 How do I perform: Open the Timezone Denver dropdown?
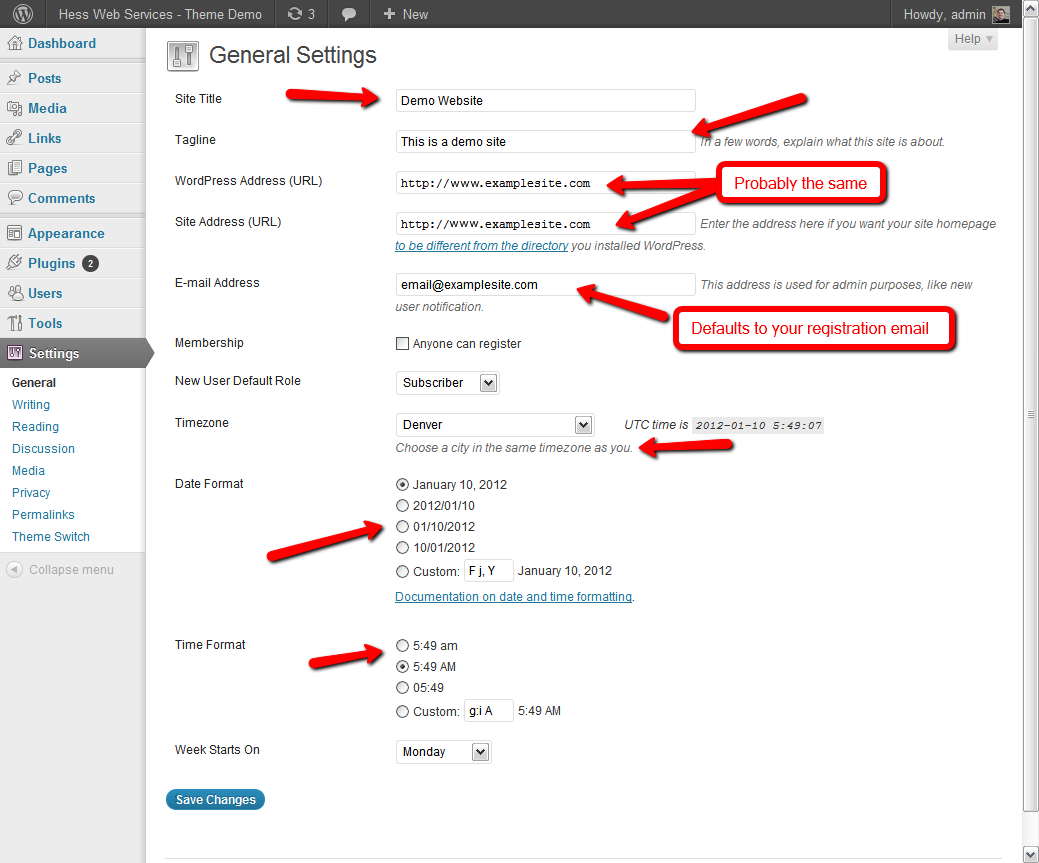pyautogui.click(x=495, y=425)
